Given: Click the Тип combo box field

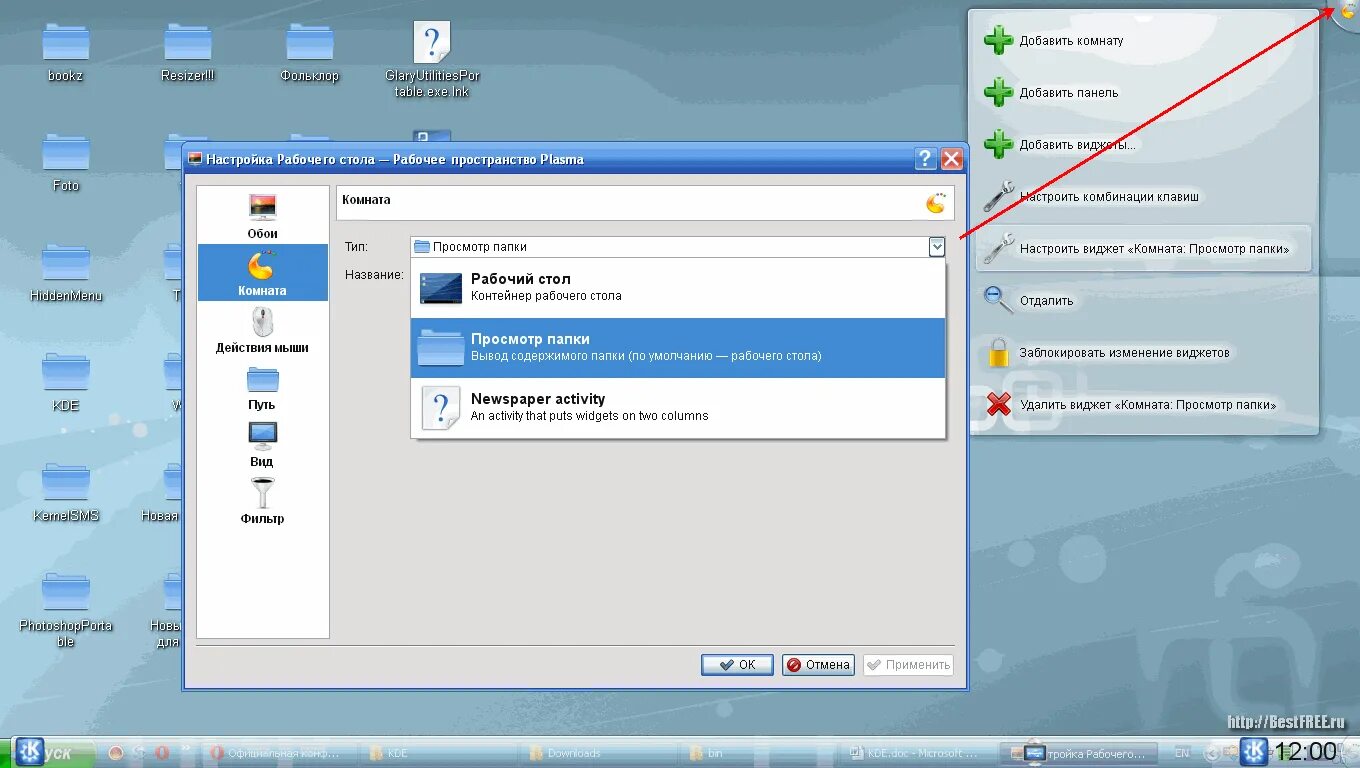Looking at the screenshot, I should 677,247.
